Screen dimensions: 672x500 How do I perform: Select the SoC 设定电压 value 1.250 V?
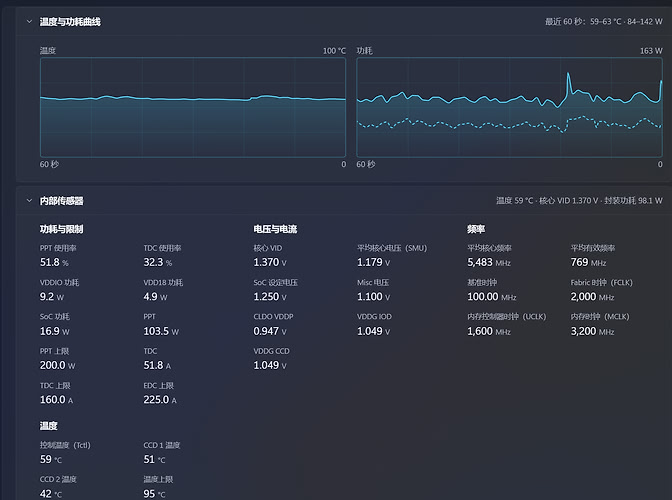270,296
